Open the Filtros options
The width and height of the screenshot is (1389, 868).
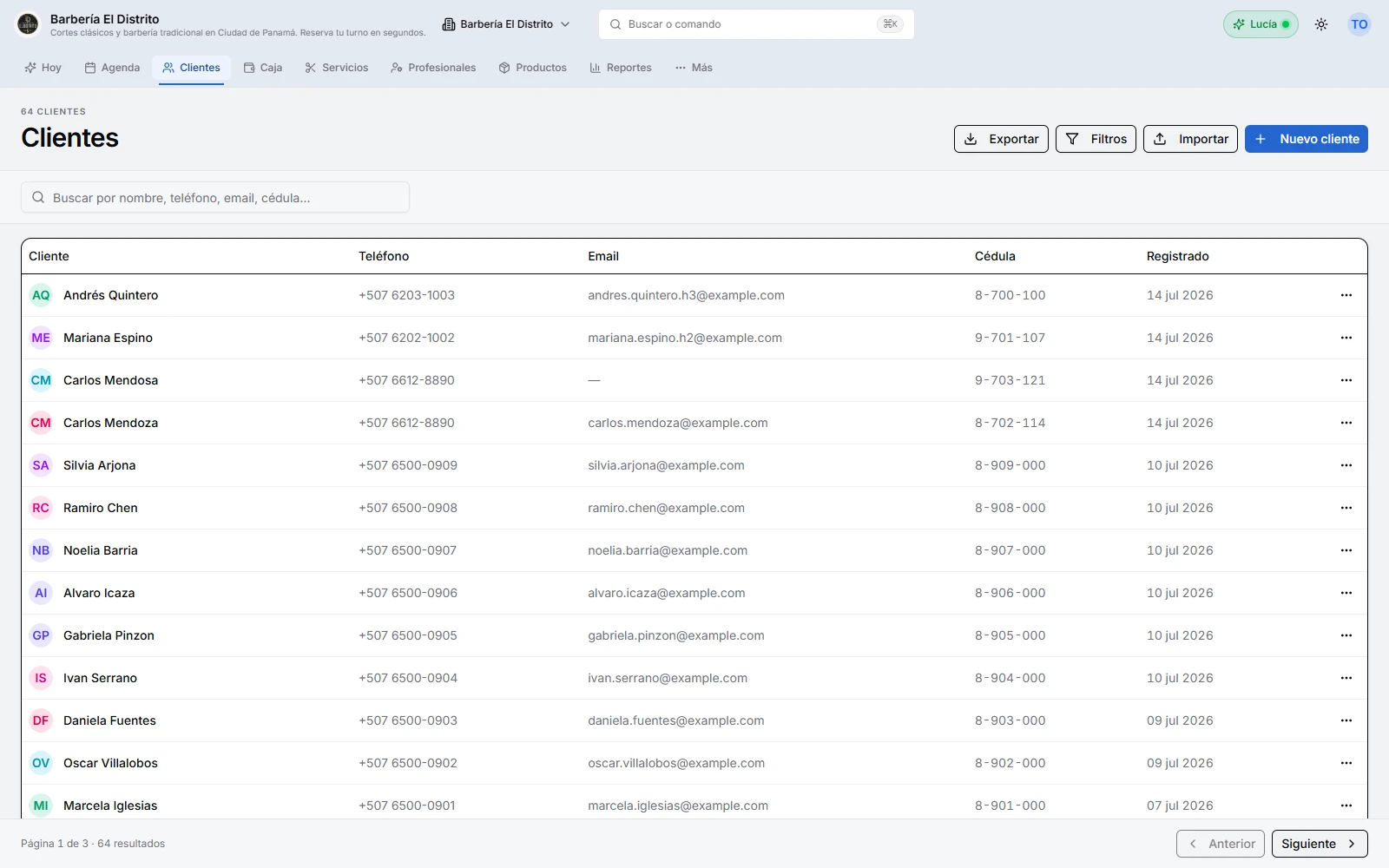click(1096, 139)
